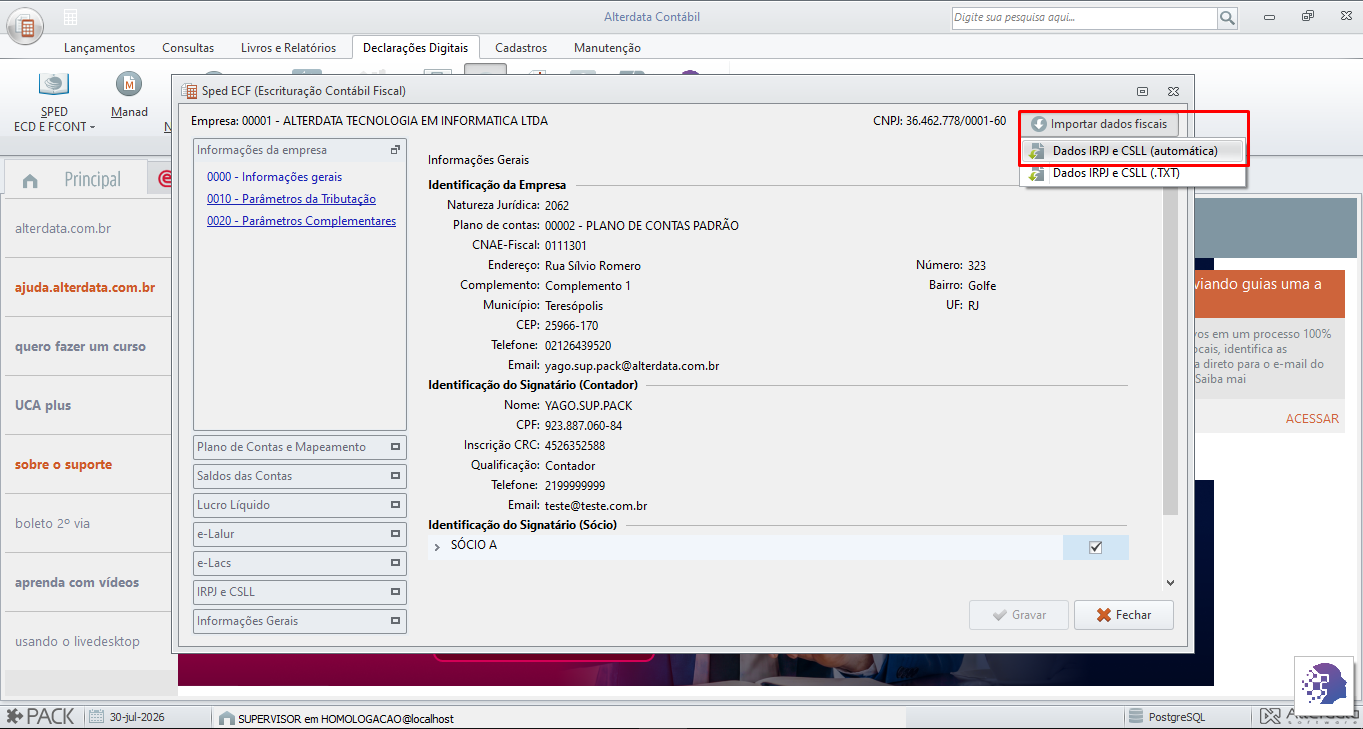Viewport: 1363px width, 729px height.
Task: Click the Fechar button
Action: (x=1123, y=615)
